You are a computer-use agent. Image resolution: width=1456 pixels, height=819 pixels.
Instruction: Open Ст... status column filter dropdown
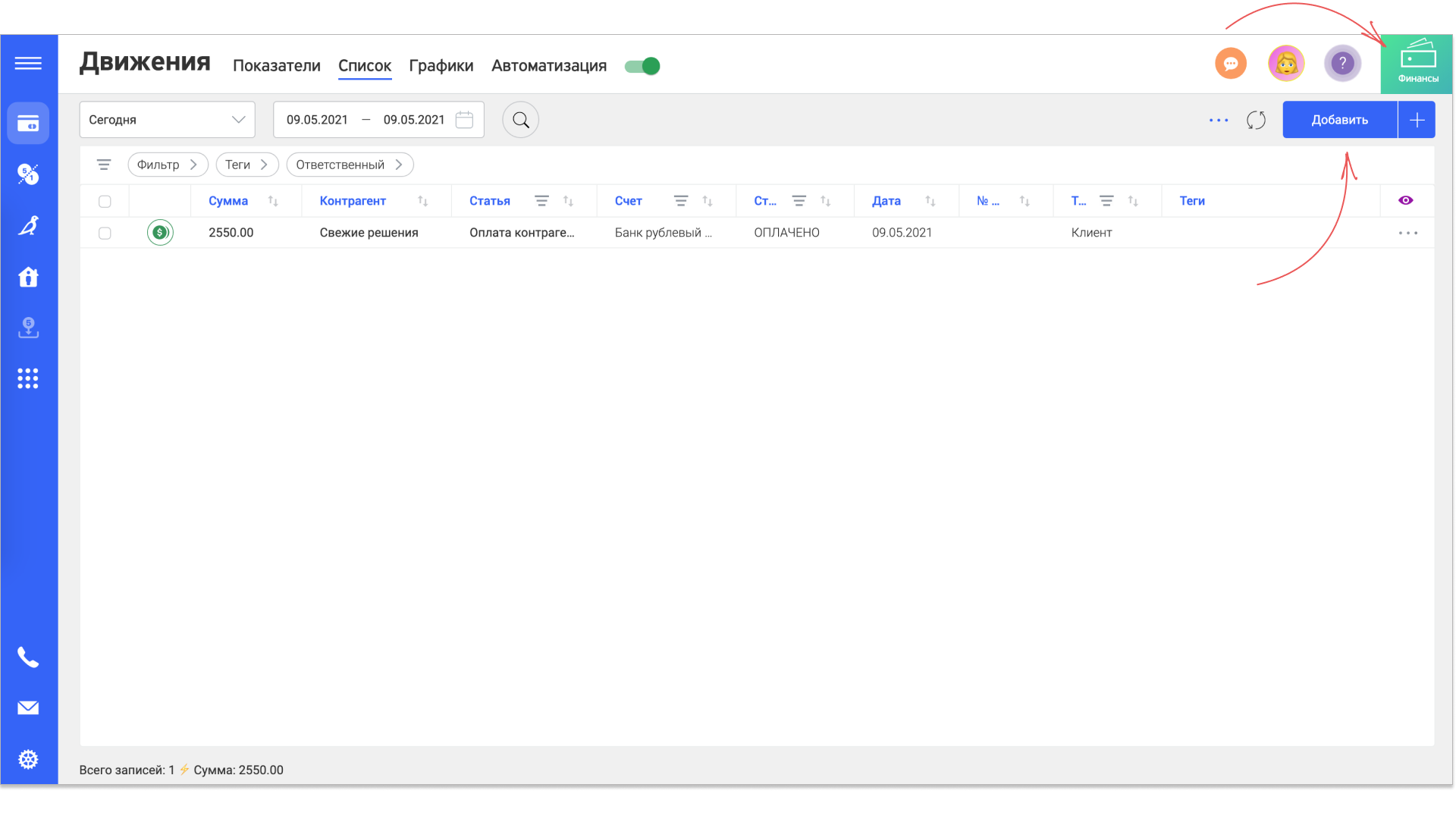pyautogui.click(x=799, y=201)
